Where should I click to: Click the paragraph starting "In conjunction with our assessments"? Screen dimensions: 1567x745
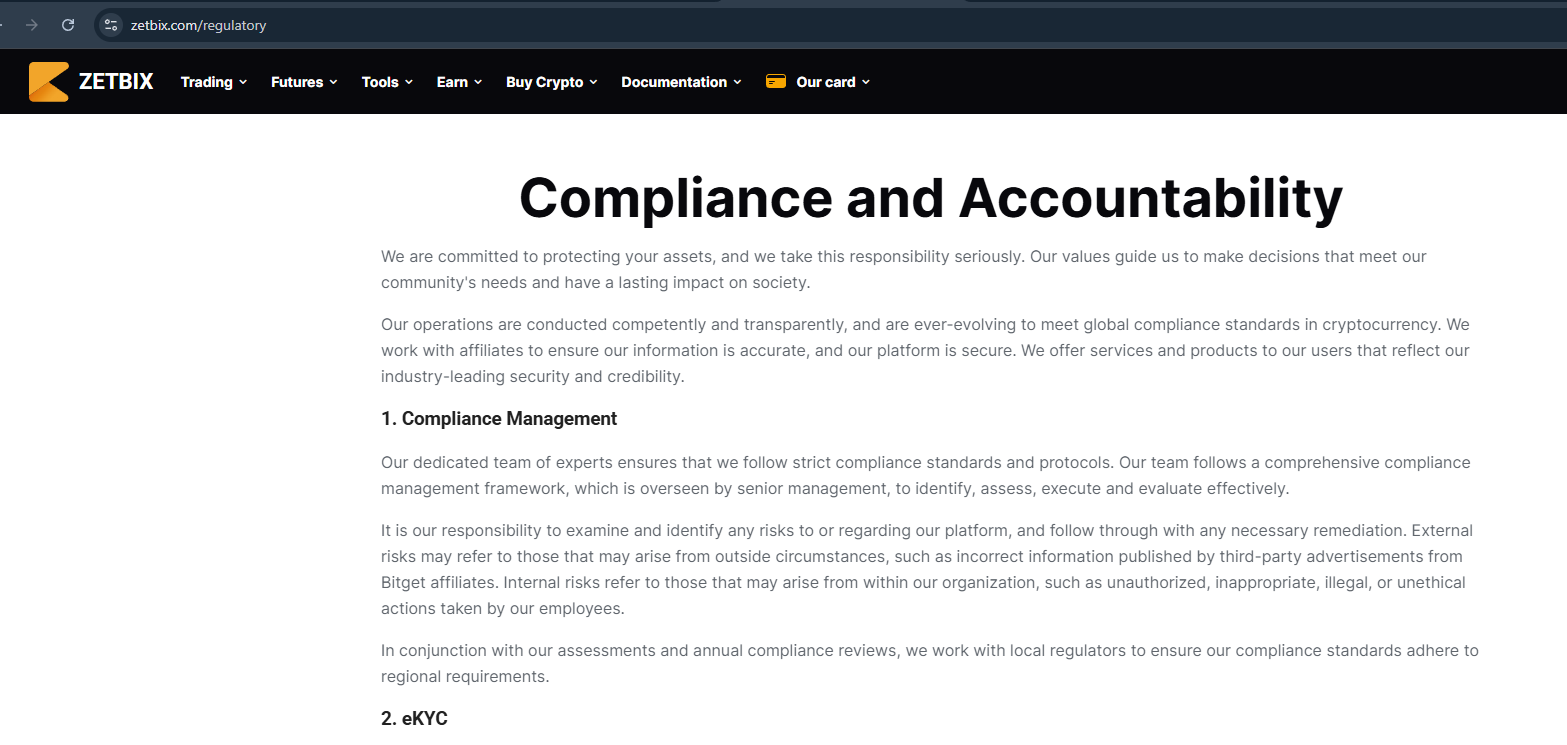[930, 663]
